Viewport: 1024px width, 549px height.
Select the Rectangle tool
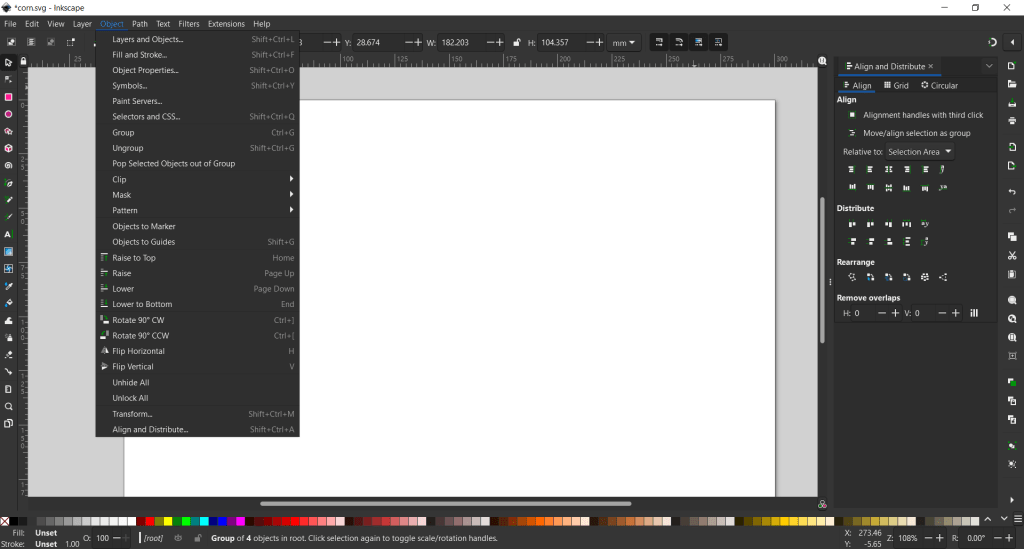point(8,97)
